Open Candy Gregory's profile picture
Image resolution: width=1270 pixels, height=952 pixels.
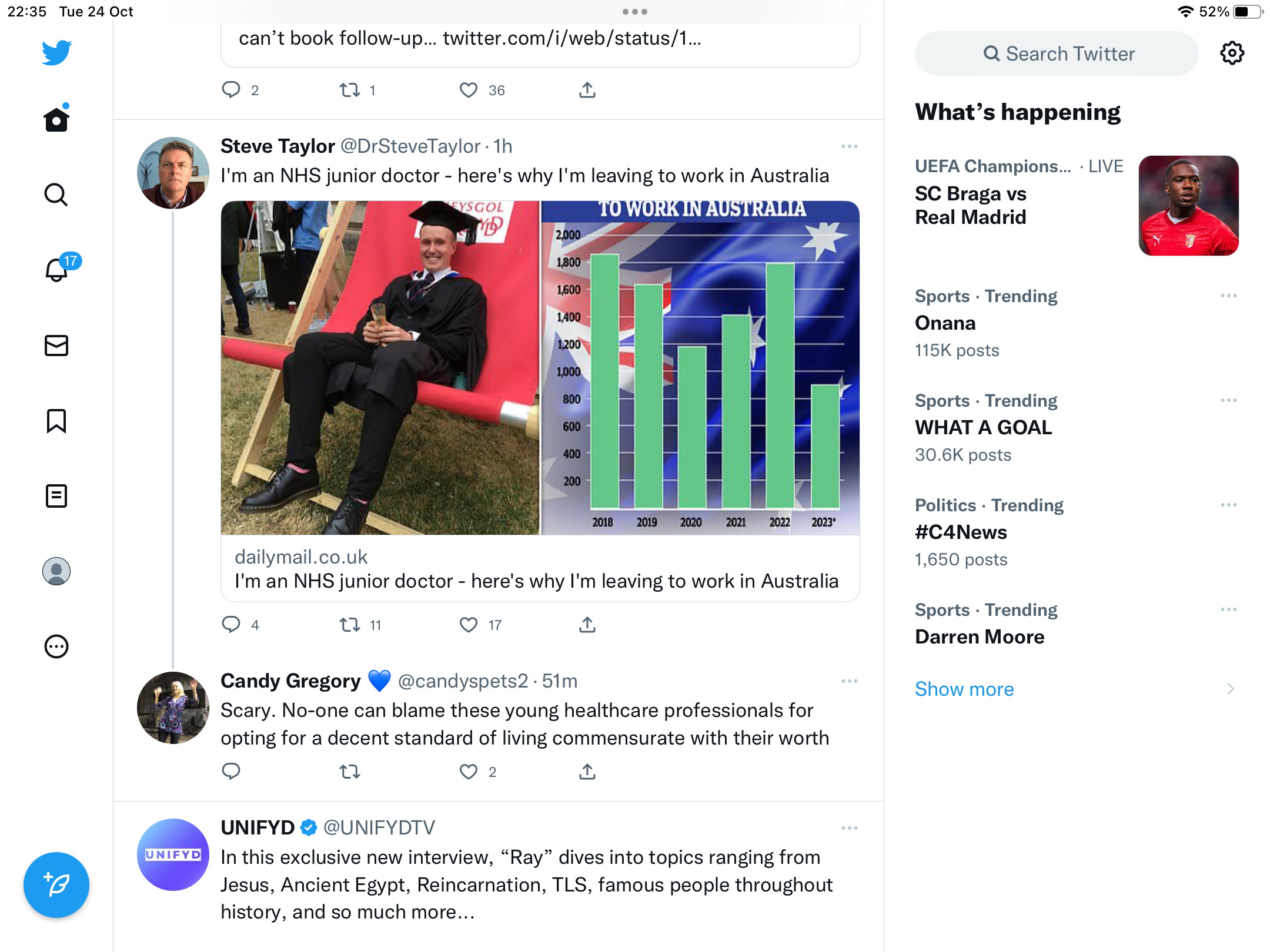point(173,708)
